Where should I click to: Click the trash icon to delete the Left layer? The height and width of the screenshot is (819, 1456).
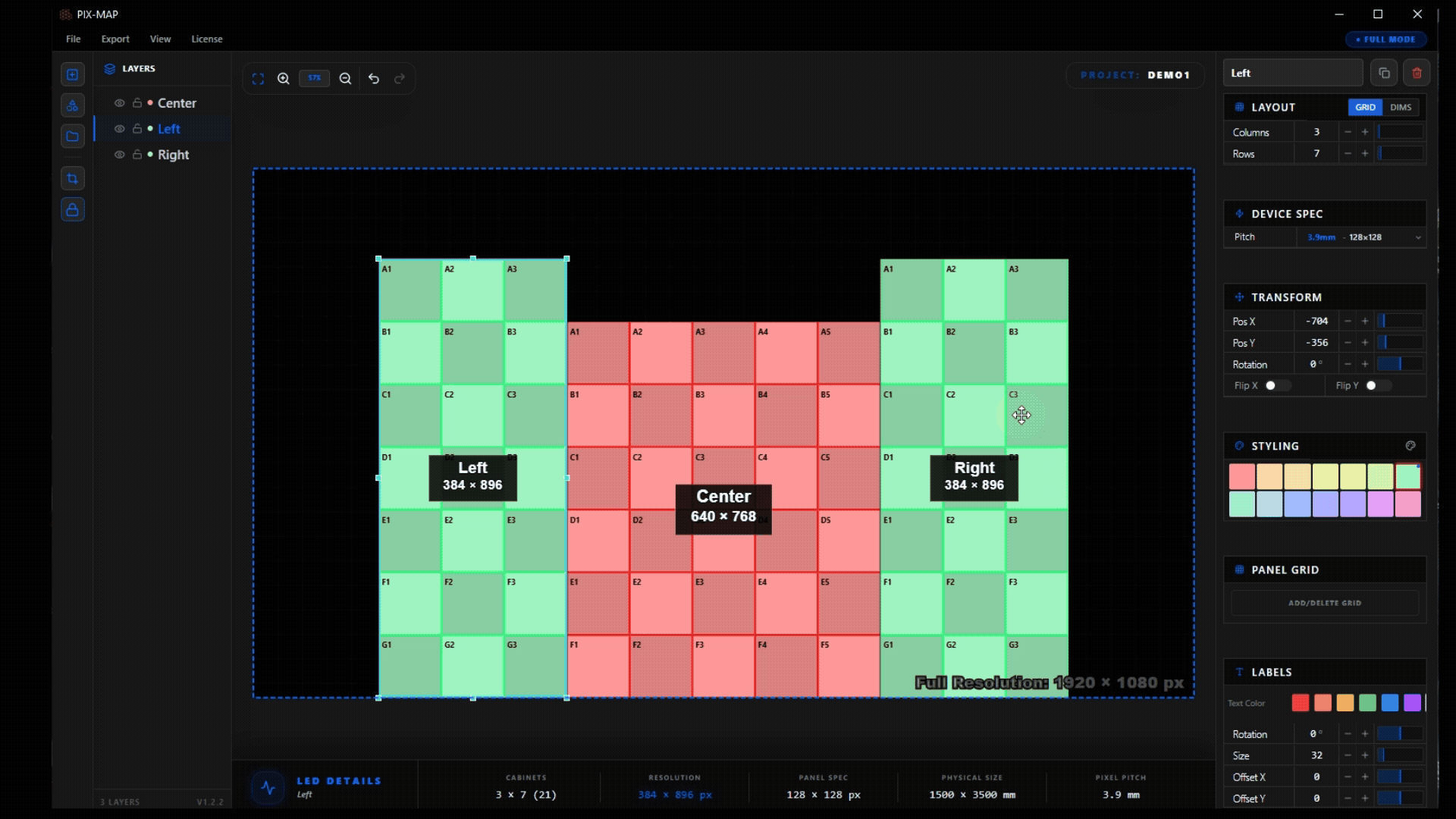pos(1417,72)
